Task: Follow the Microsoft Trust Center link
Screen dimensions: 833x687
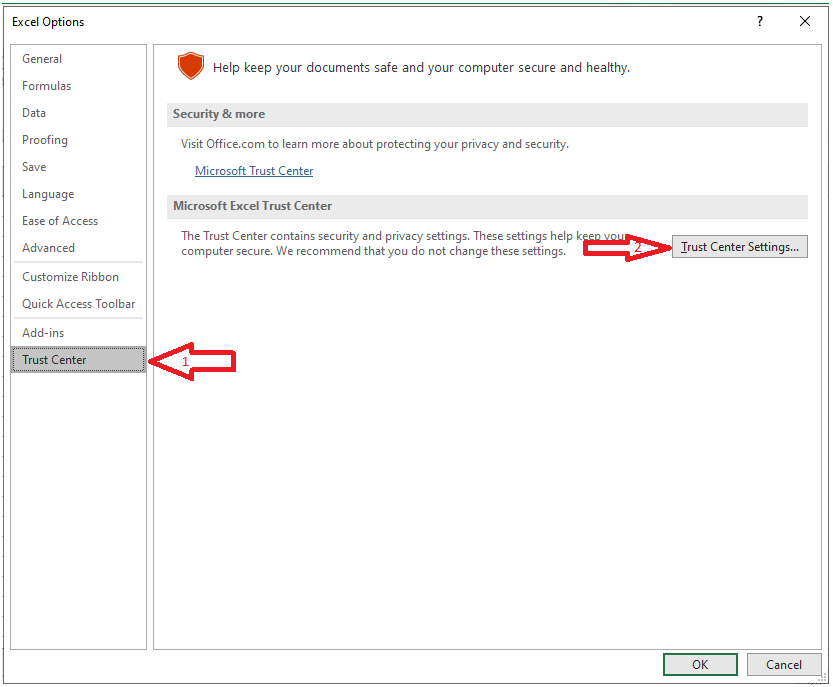Action: (x=254, y=171)
